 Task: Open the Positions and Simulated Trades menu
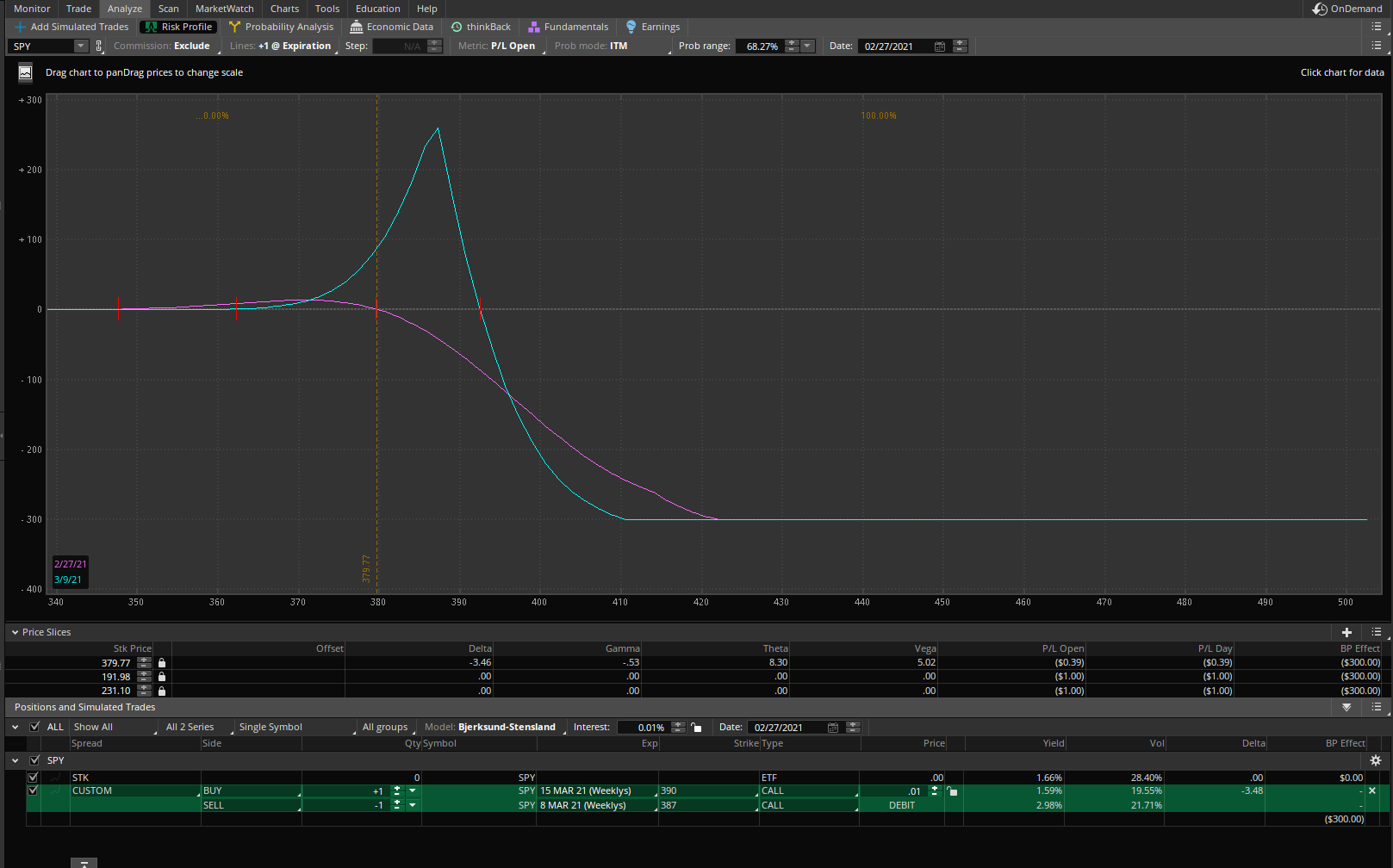click(x=1377, y=707)
